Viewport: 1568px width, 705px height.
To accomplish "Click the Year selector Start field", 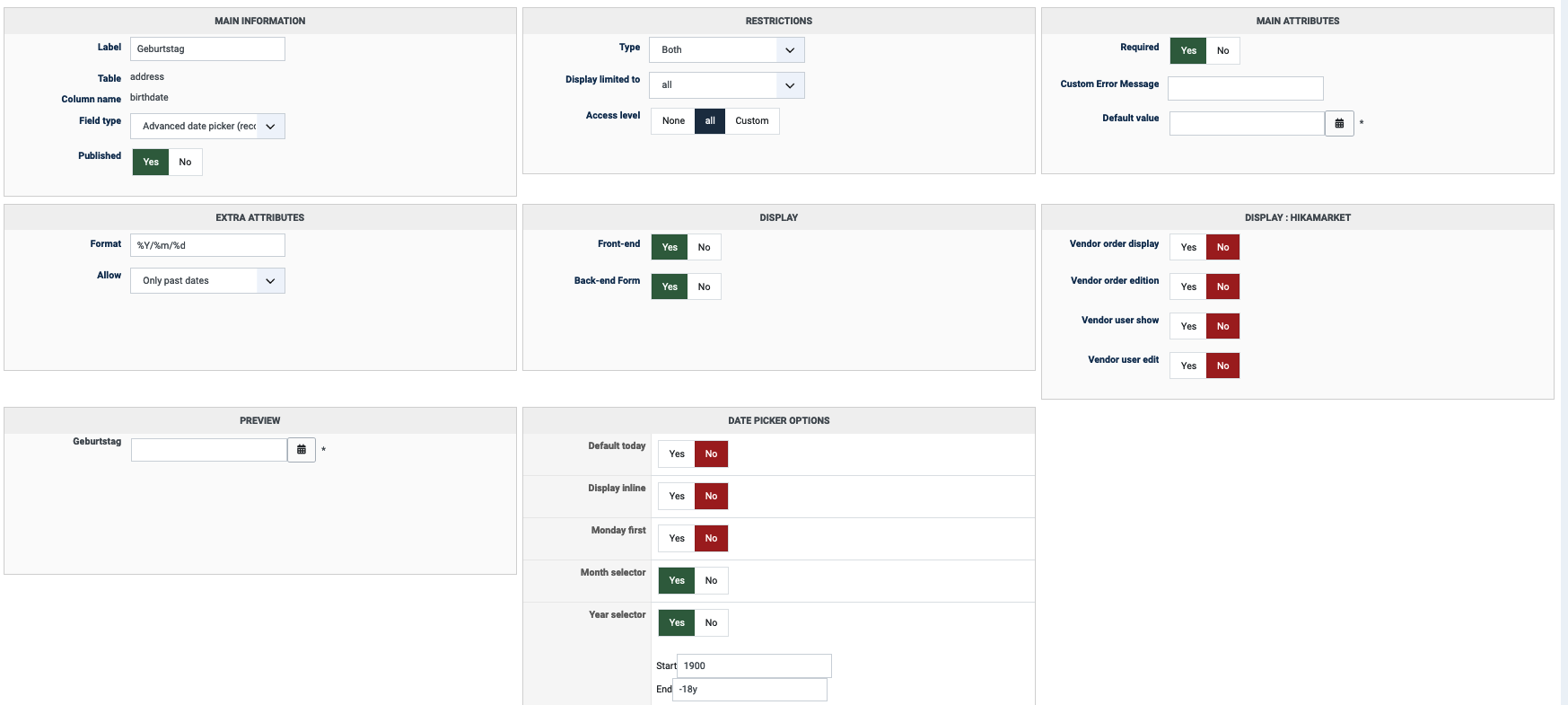I will (753, 666).
